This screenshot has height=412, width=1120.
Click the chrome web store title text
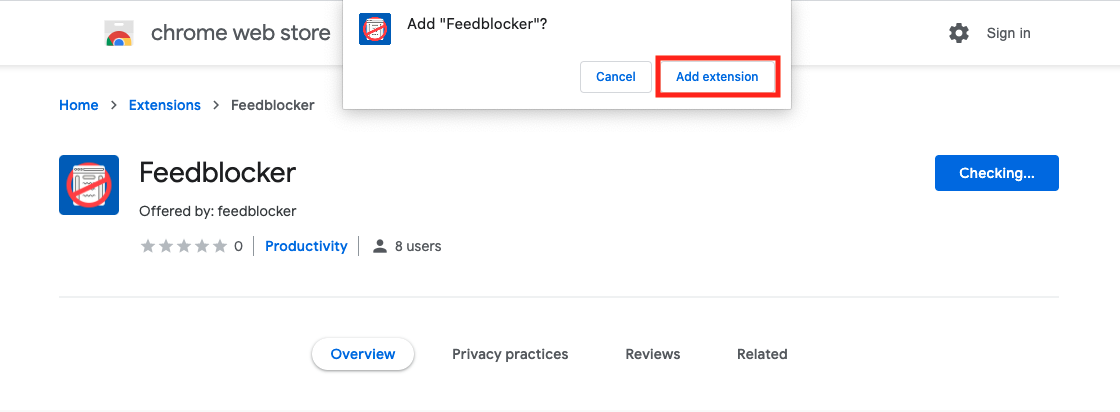coord(241,33)
